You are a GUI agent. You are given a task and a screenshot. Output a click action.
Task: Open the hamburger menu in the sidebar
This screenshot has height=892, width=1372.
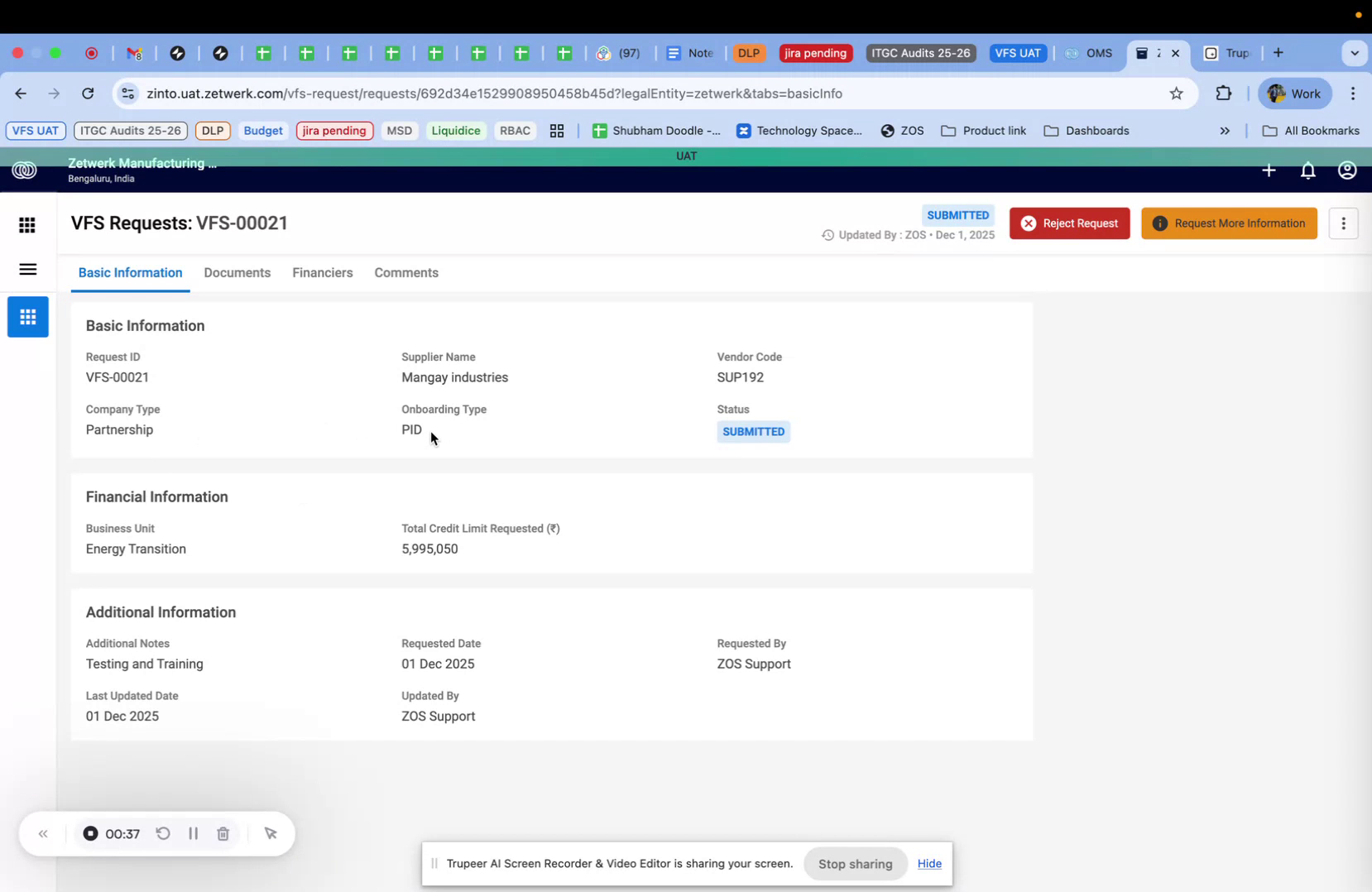(26, 269)
